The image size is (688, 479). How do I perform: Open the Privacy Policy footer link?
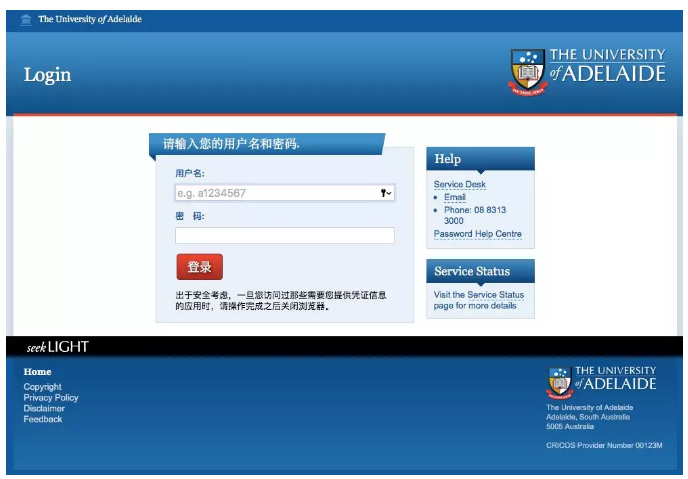[x=51, y=398]
